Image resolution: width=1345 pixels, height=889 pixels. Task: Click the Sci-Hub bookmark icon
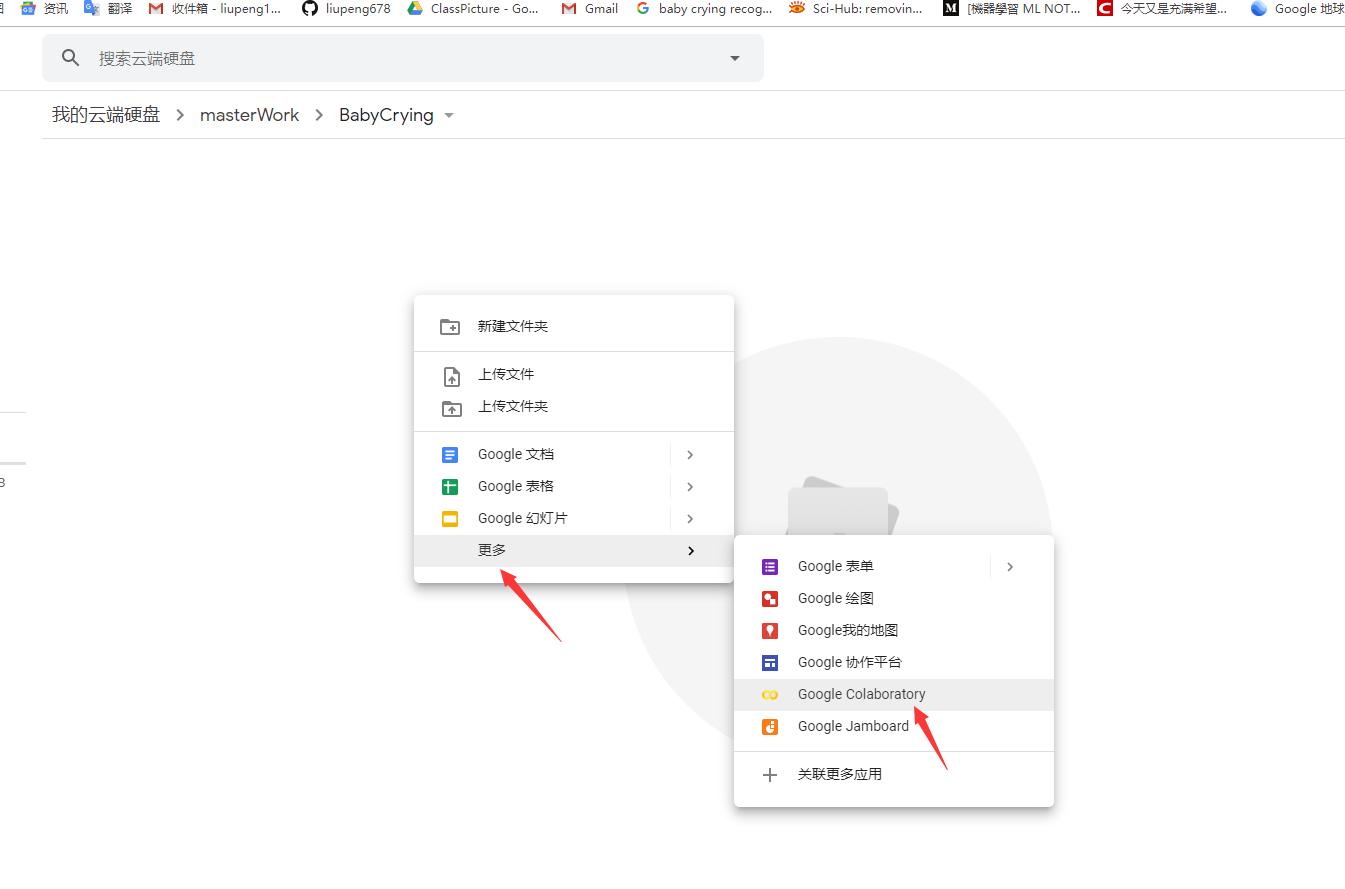point(797,8)
